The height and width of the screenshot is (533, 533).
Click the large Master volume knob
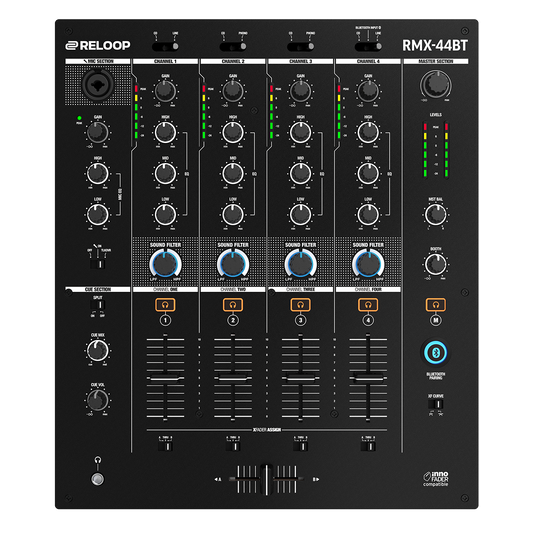(x=436, y=85)
